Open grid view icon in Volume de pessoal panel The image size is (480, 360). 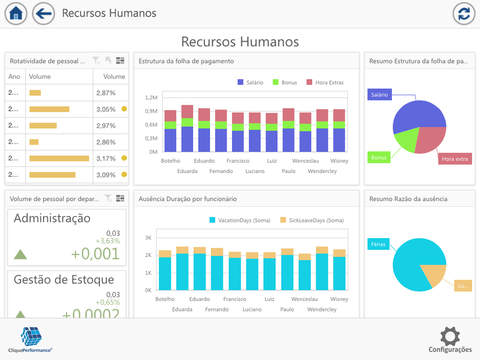tap(120, 198)
